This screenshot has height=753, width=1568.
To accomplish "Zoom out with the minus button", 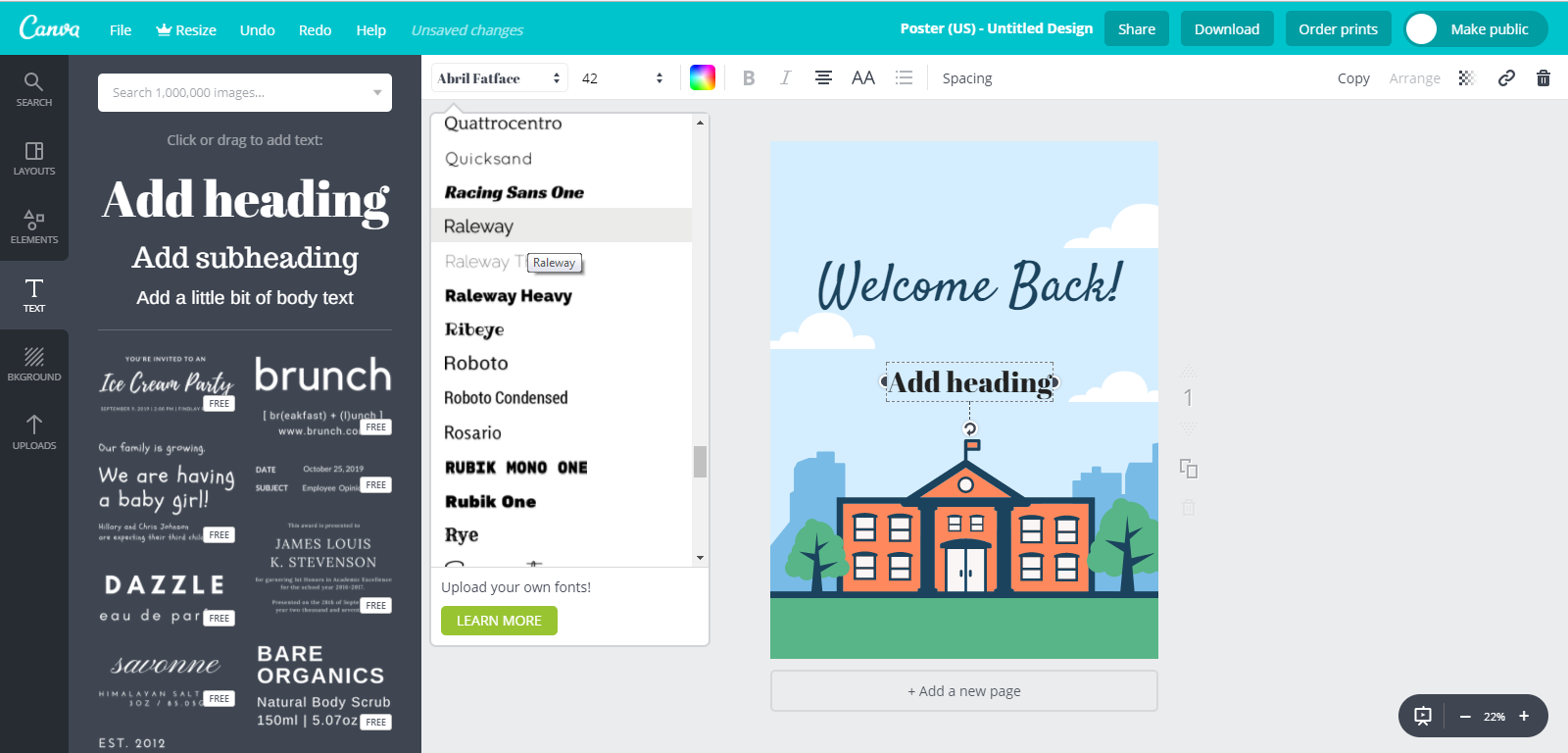I will (1465, 717).
